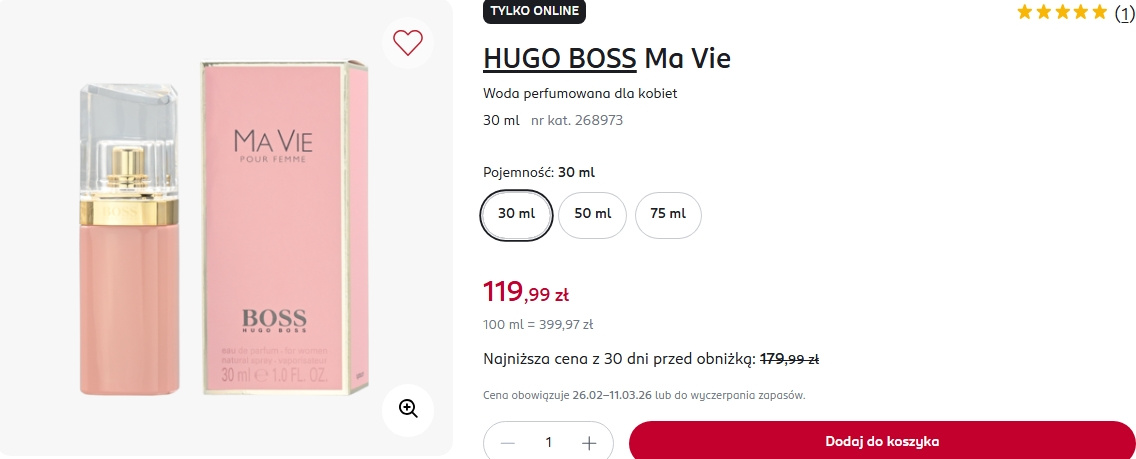This screenshot has height=459, width=1136.
Task: Click the TYLKO ONLINE badge
Action: click(x=534, y=11)
